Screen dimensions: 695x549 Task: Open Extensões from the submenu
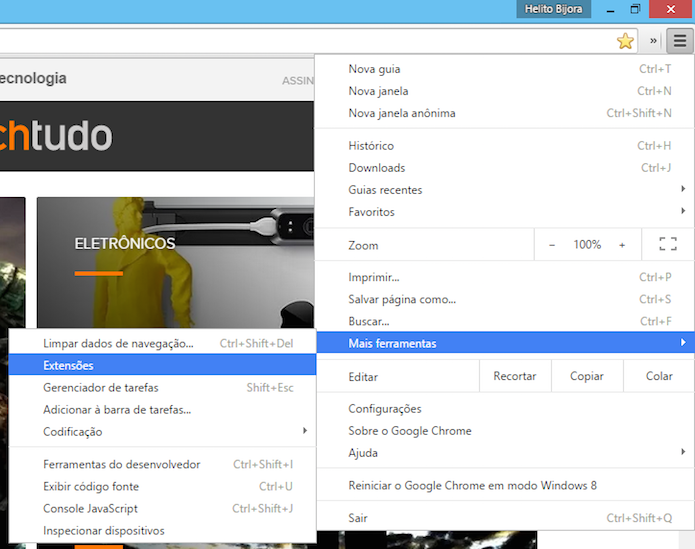[162, 365]
